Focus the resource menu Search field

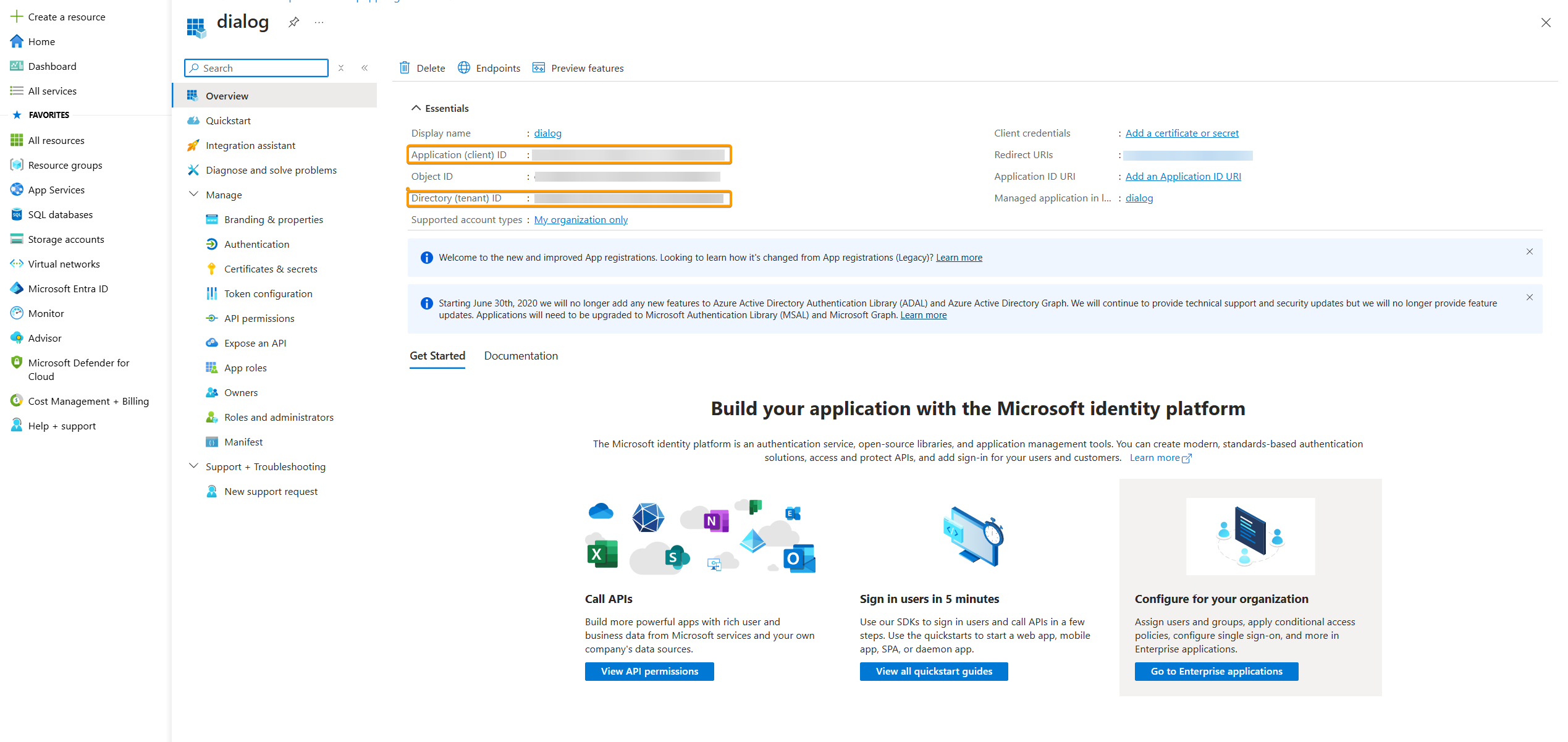pos(256,68)
